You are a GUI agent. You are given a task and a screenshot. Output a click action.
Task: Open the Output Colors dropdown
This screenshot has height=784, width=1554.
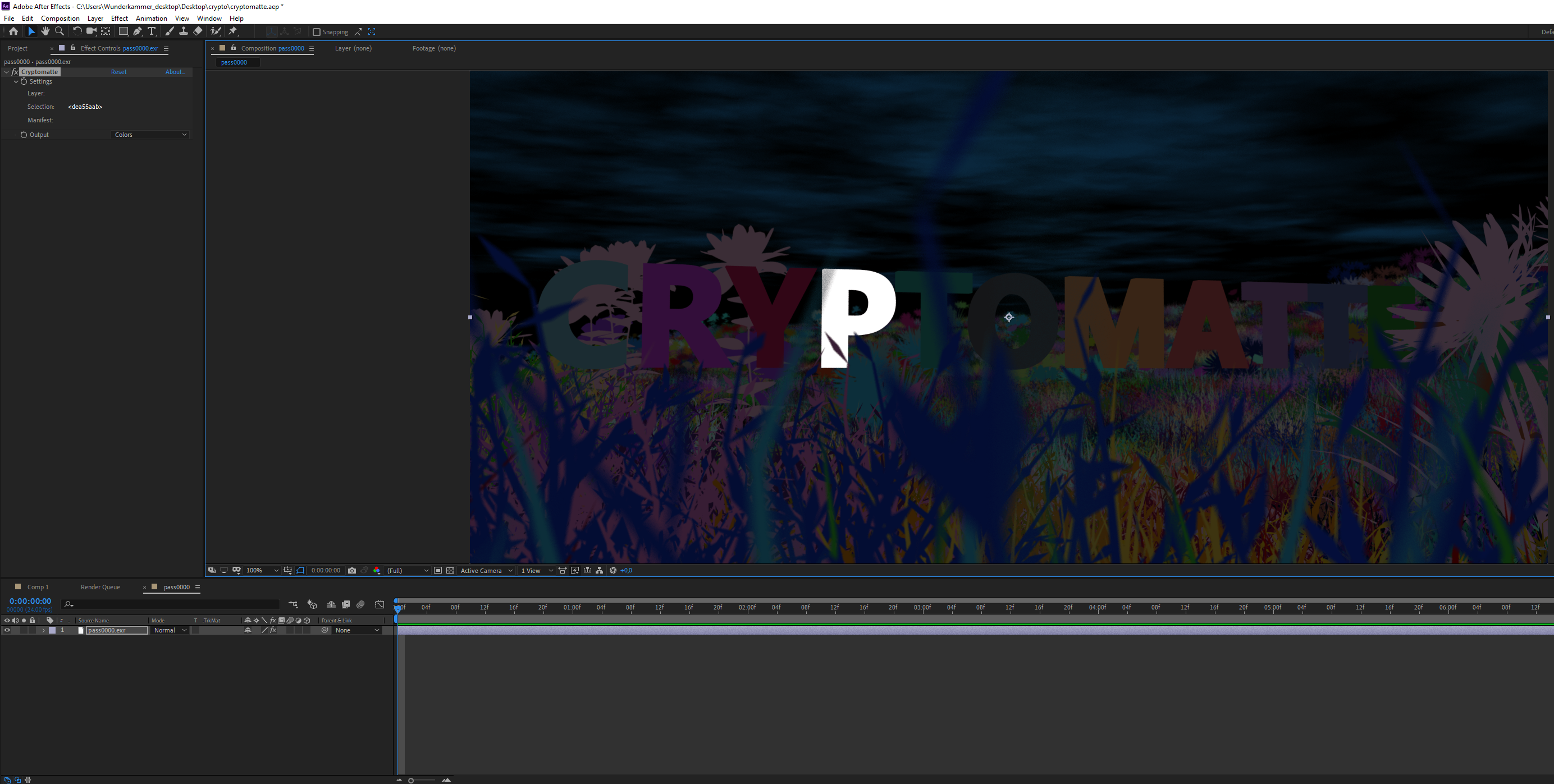(x=150, y=135)
